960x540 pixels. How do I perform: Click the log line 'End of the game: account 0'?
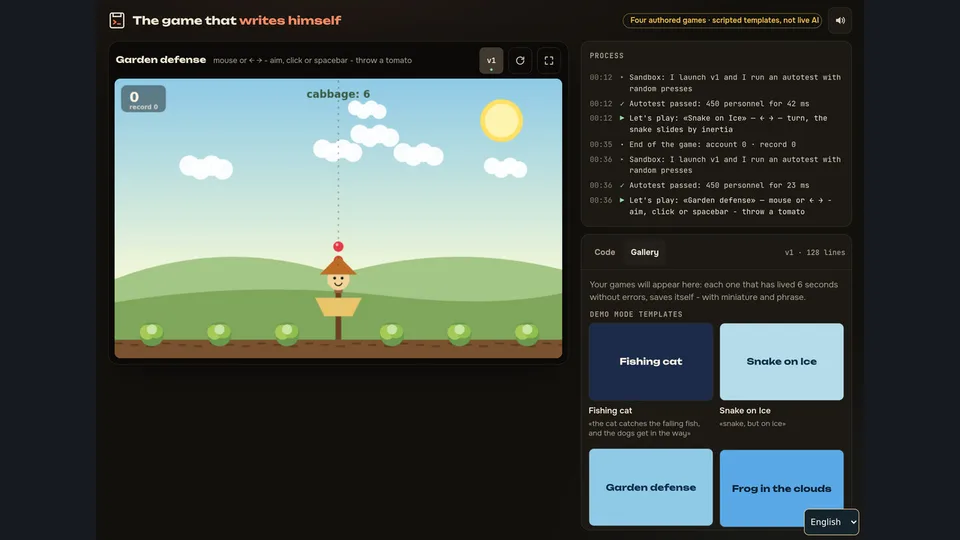[713, 144]
